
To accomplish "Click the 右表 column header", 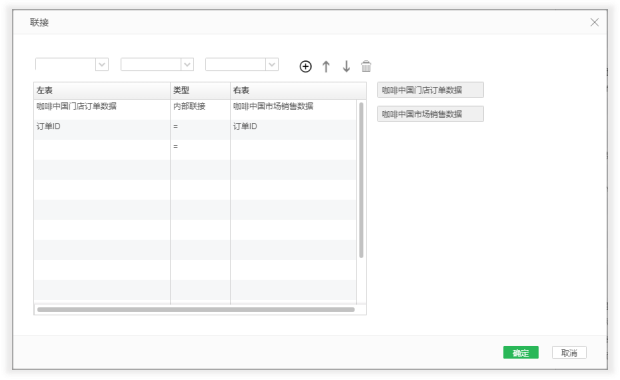I will pyautogui.click(x=298, y=91).
